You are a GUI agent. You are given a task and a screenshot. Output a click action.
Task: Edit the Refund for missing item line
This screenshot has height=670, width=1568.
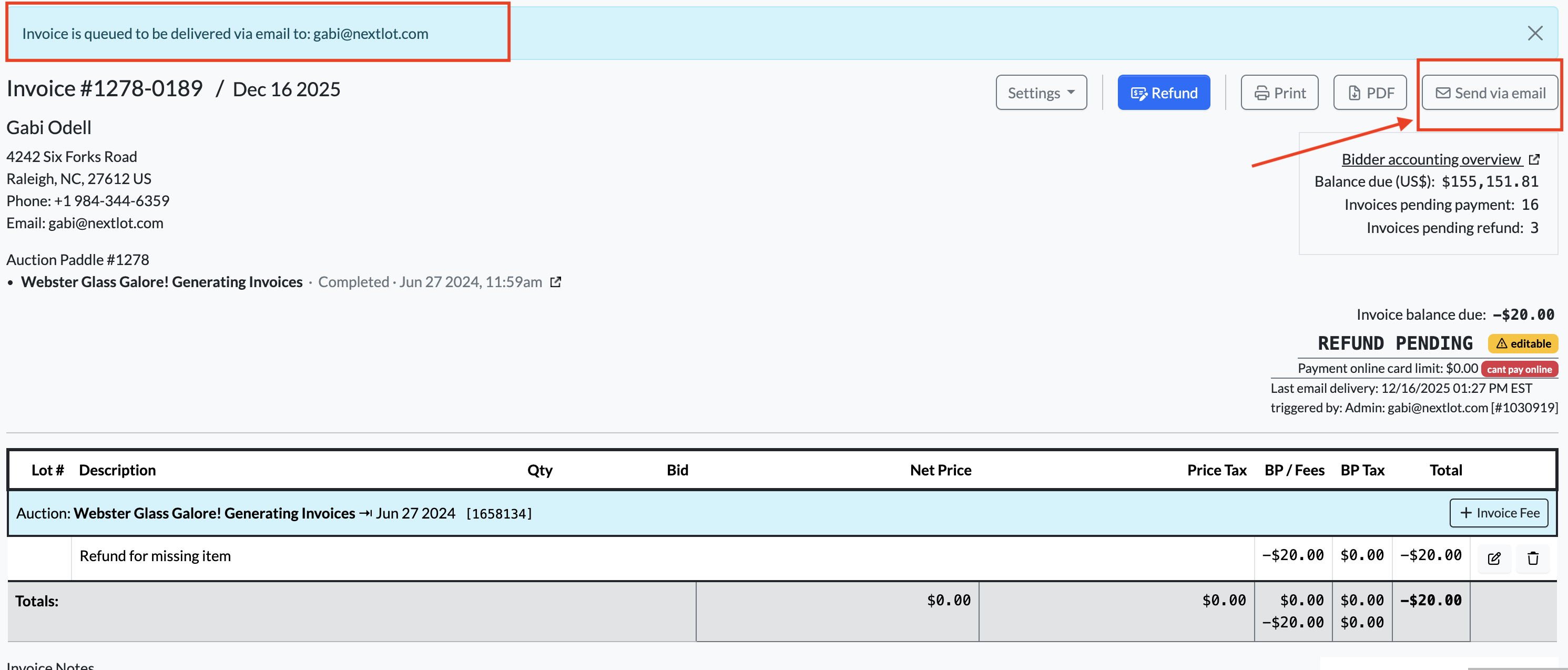1494,558
